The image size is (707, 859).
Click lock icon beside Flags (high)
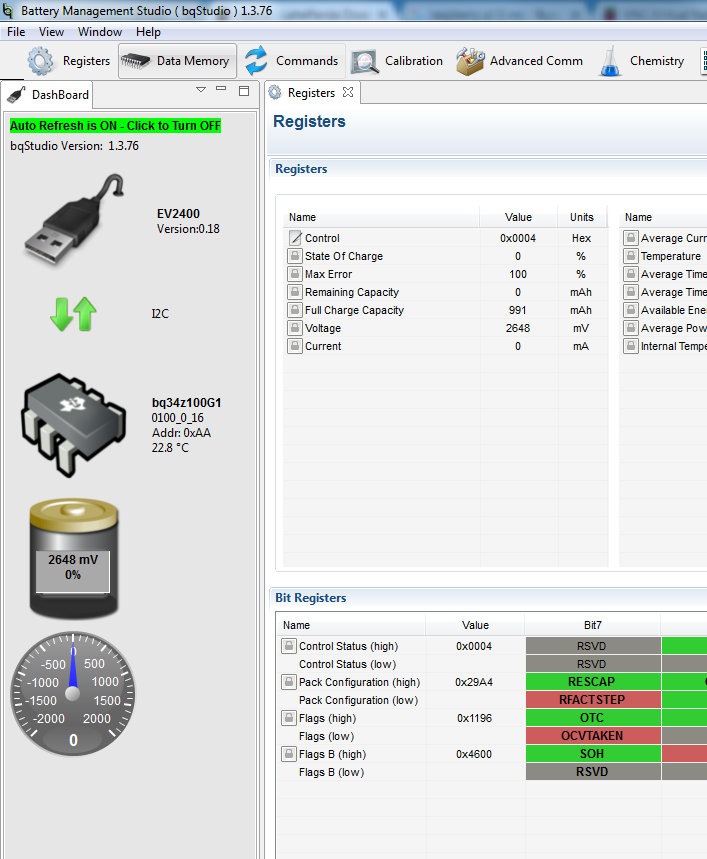(289, 718)
